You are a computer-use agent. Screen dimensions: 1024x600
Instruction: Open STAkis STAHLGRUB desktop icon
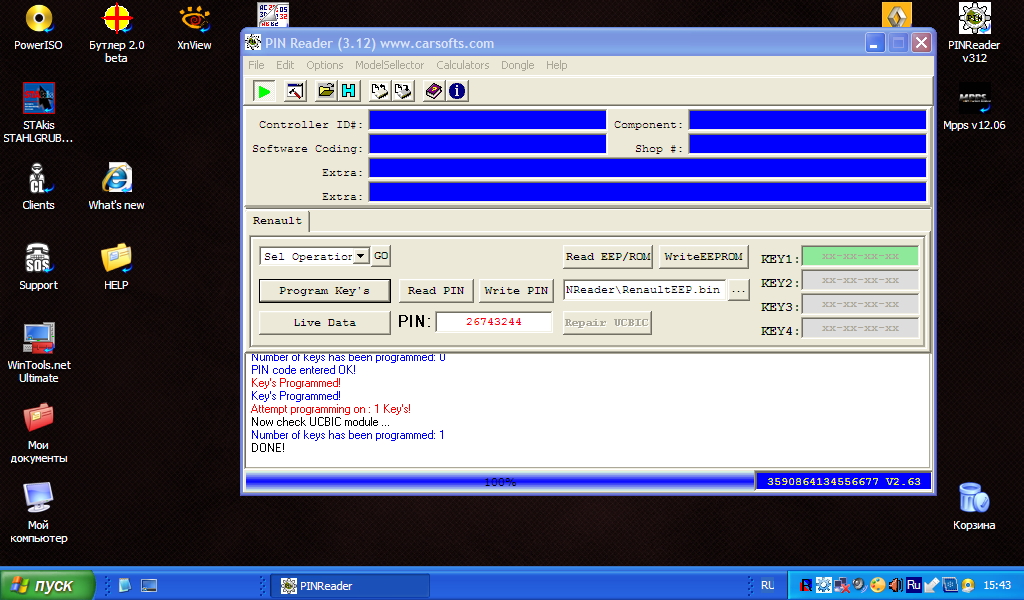(x=39, y=113)
